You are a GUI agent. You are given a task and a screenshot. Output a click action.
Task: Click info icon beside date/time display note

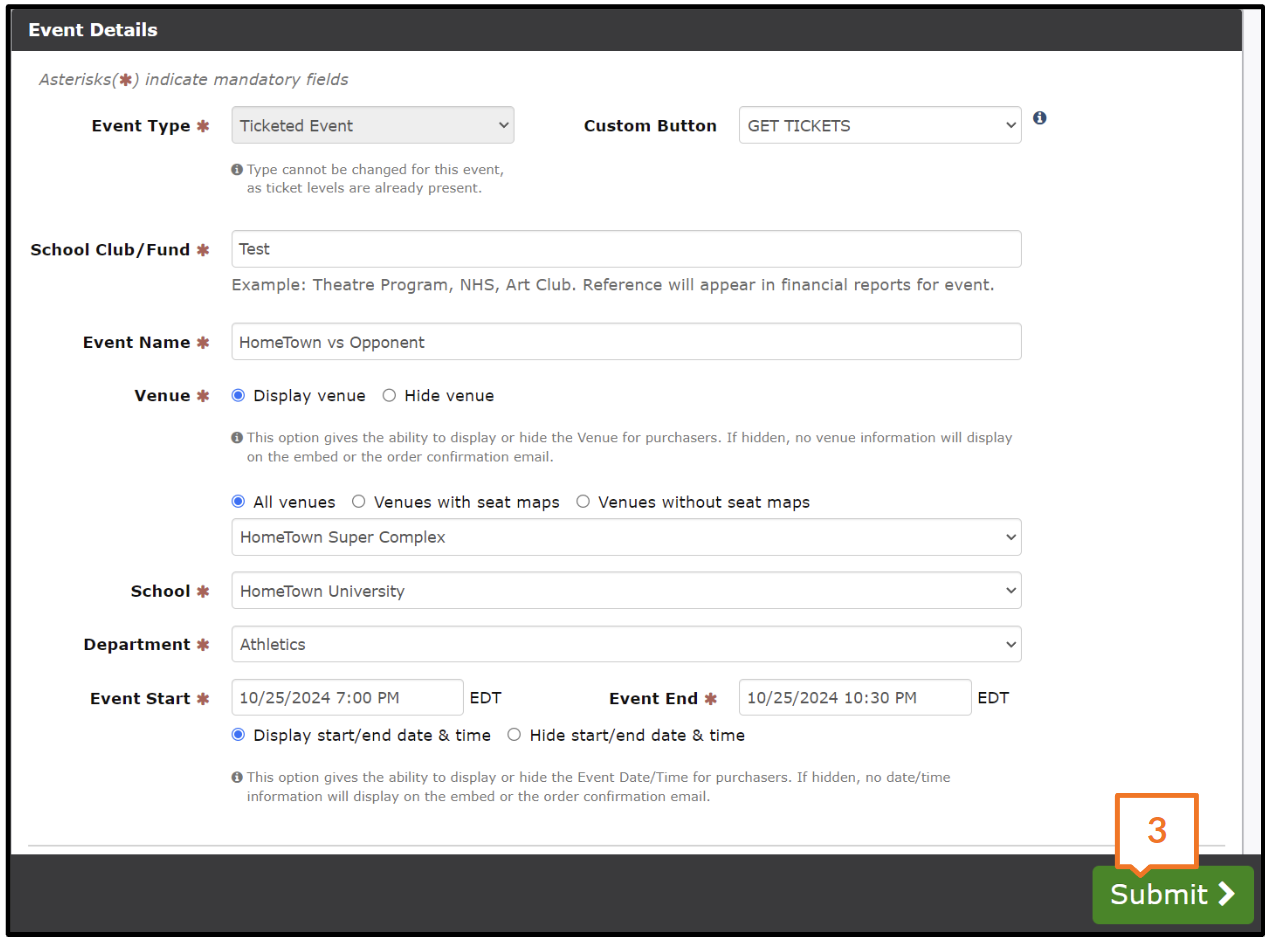237,777
